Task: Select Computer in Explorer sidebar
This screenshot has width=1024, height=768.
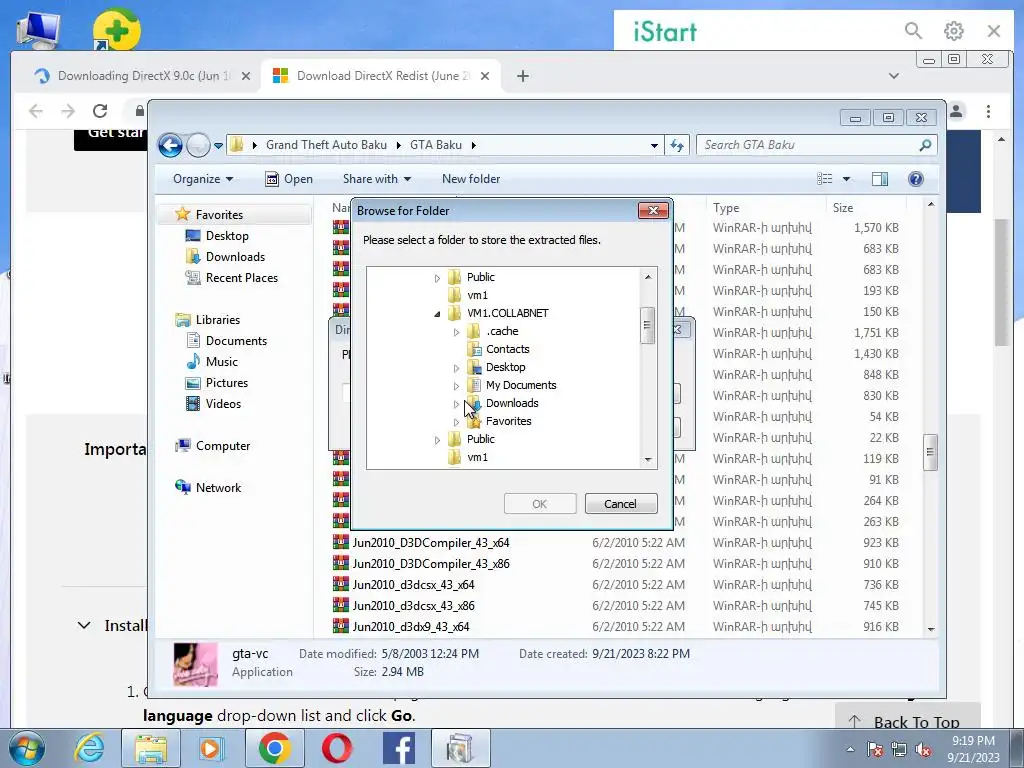Action: click(222, 446)
